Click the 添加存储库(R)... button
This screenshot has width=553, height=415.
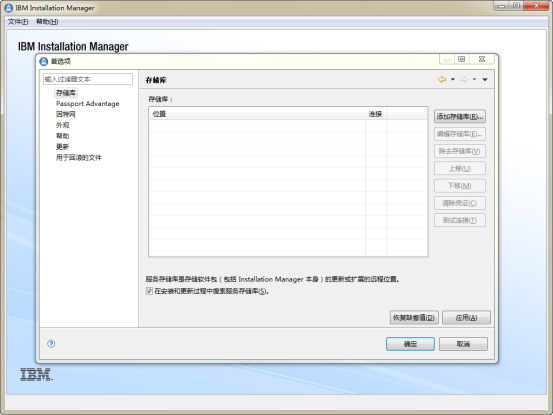(x=460, y=116)
